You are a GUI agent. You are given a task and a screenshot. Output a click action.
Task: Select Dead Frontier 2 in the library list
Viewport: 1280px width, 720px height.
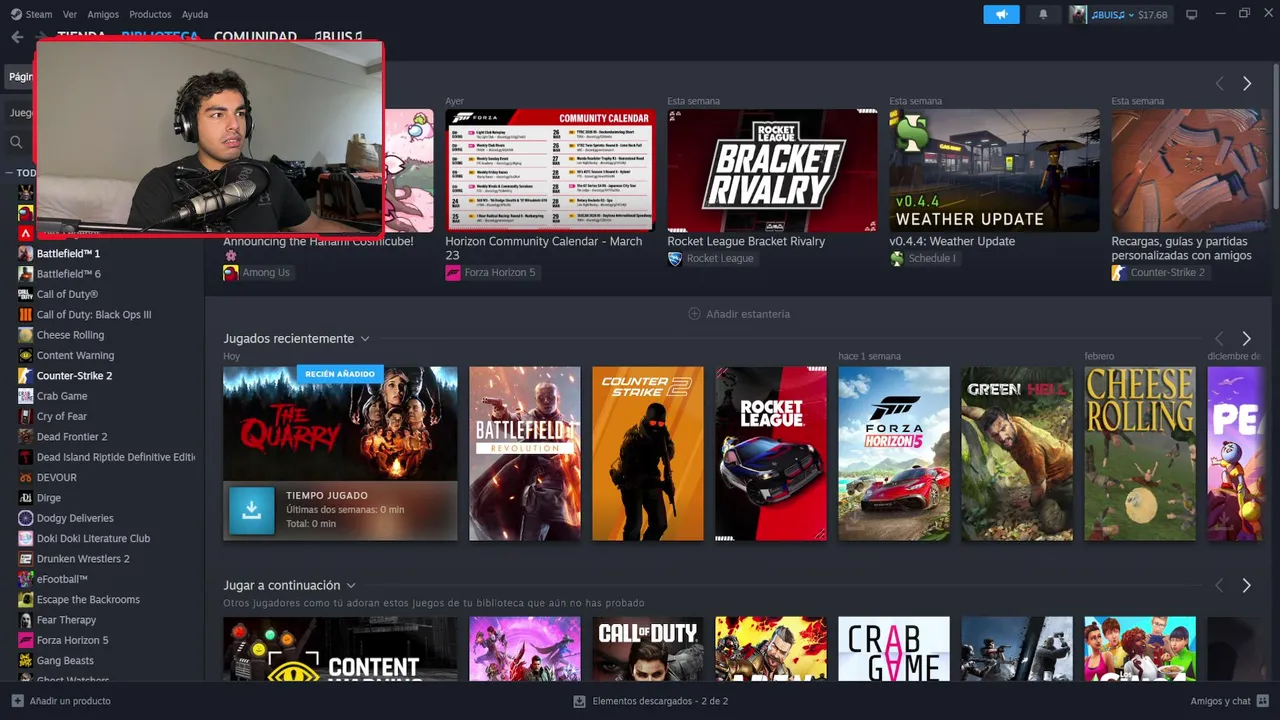coord(72,437)
